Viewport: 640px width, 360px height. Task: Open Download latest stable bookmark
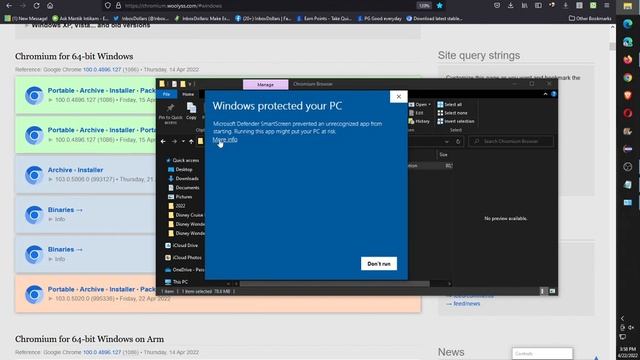(x=434, y=18)
